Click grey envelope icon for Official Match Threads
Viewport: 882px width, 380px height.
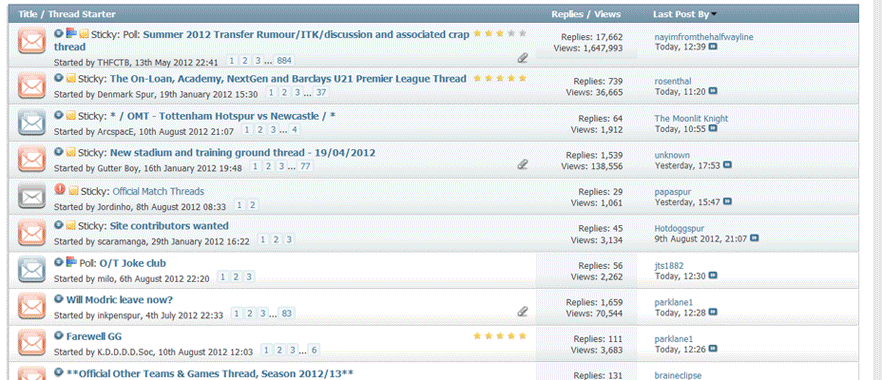point(32,196)
